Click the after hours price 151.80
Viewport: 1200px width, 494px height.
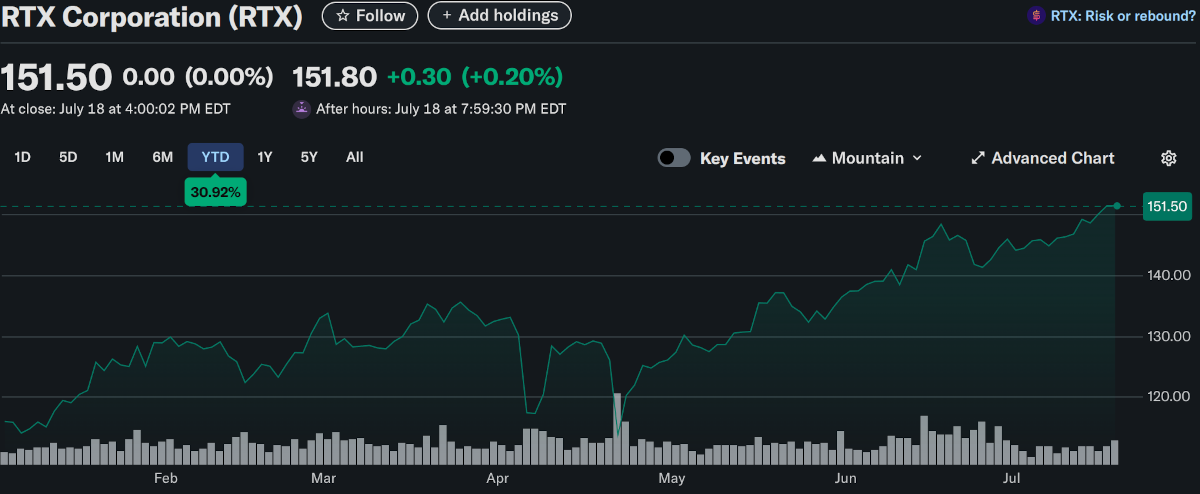point(334,76)
